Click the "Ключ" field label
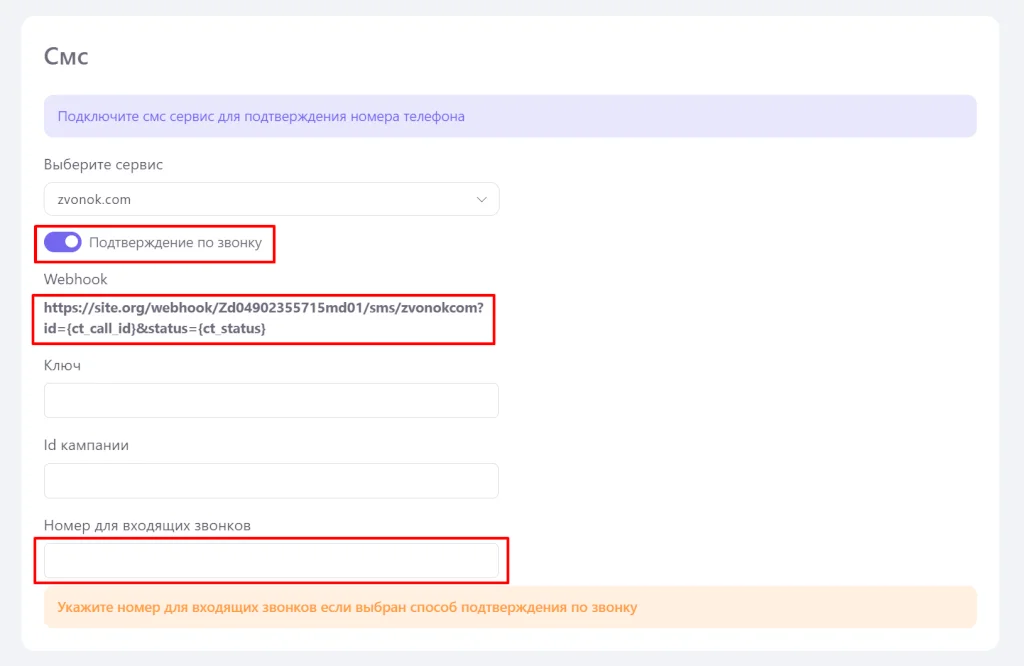Image resolution: width=1024 pixels, height=666 pixels. [62, 365]
